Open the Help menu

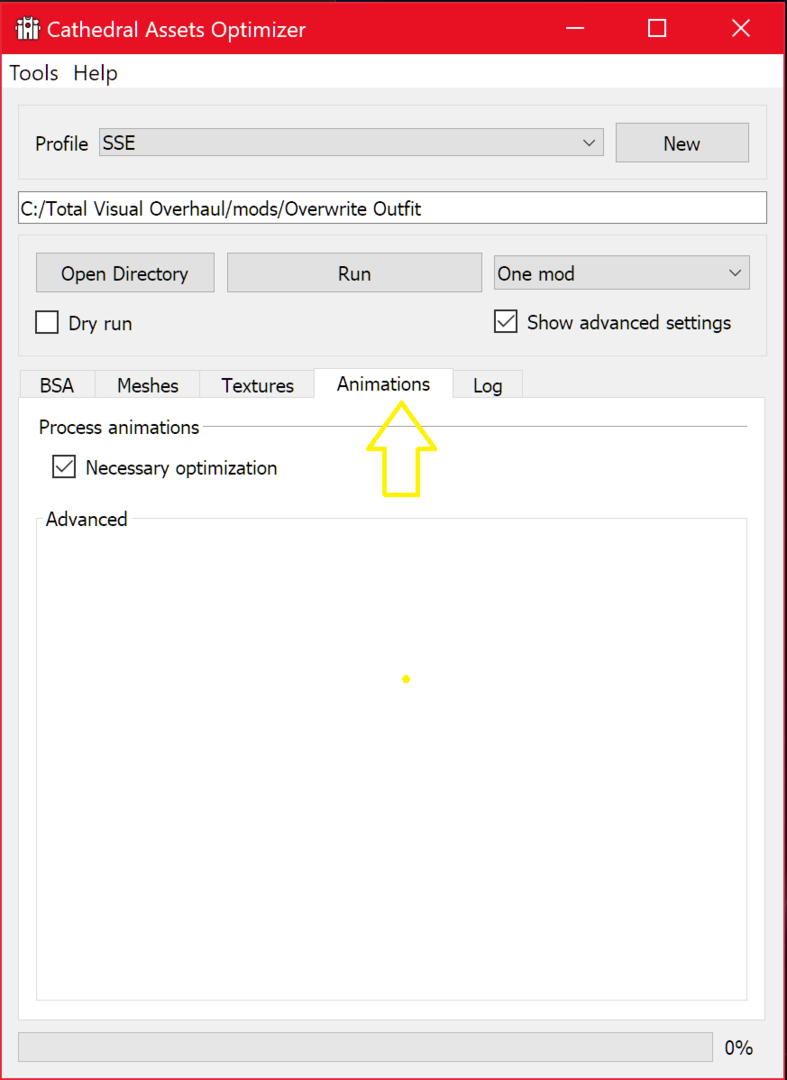click(x=96, y=73)
